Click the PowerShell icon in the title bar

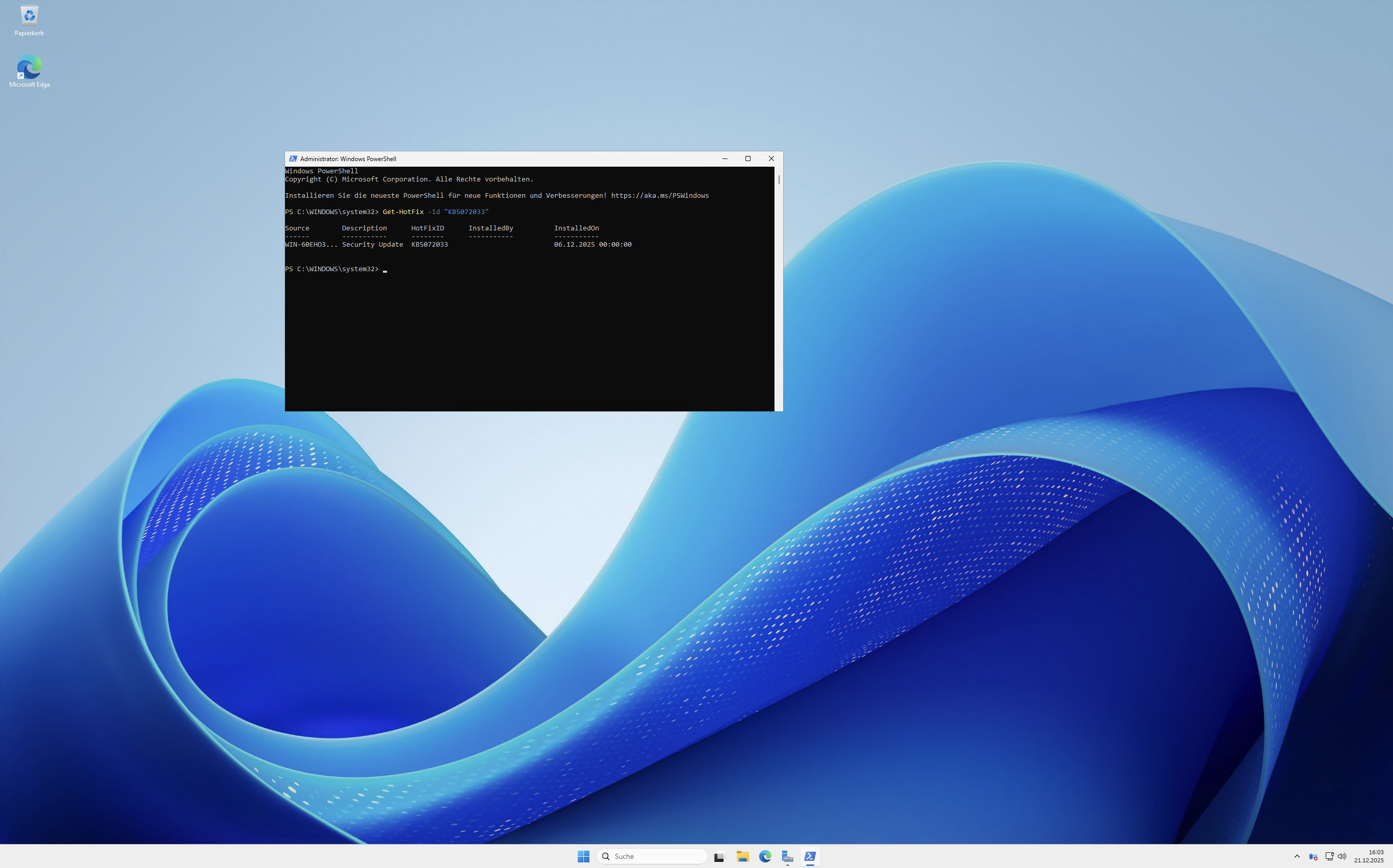(293, 159)
